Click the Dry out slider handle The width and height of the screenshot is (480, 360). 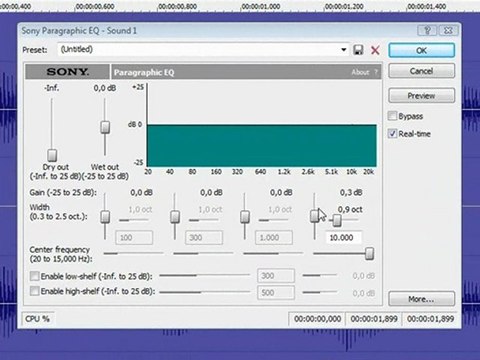tap(52, 155)
